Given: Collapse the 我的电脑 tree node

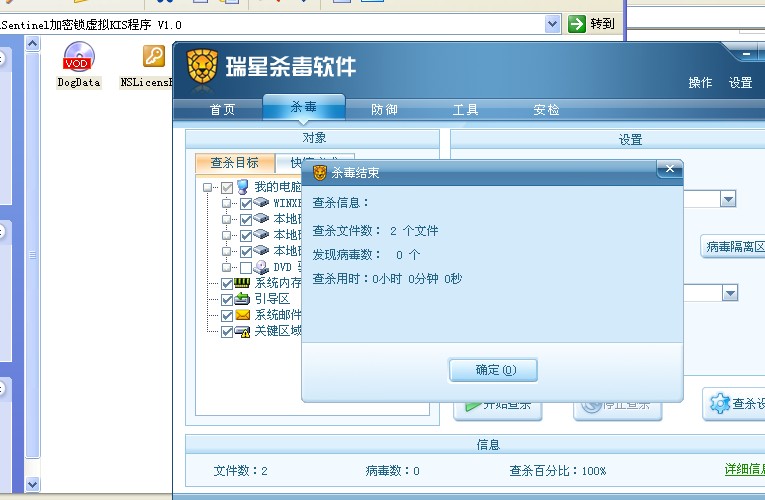Looking at the screenshot, I should 208,187.
